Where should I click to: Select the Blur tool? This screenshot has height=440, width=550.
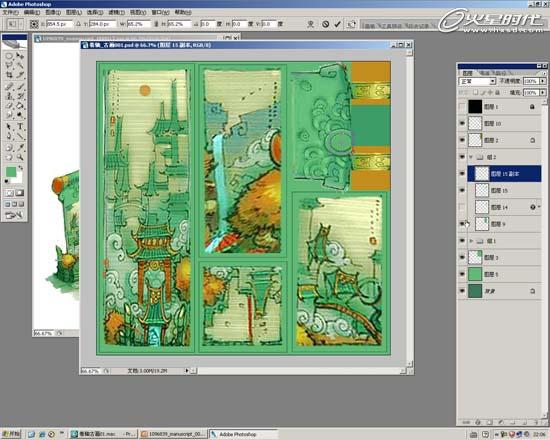9,115
